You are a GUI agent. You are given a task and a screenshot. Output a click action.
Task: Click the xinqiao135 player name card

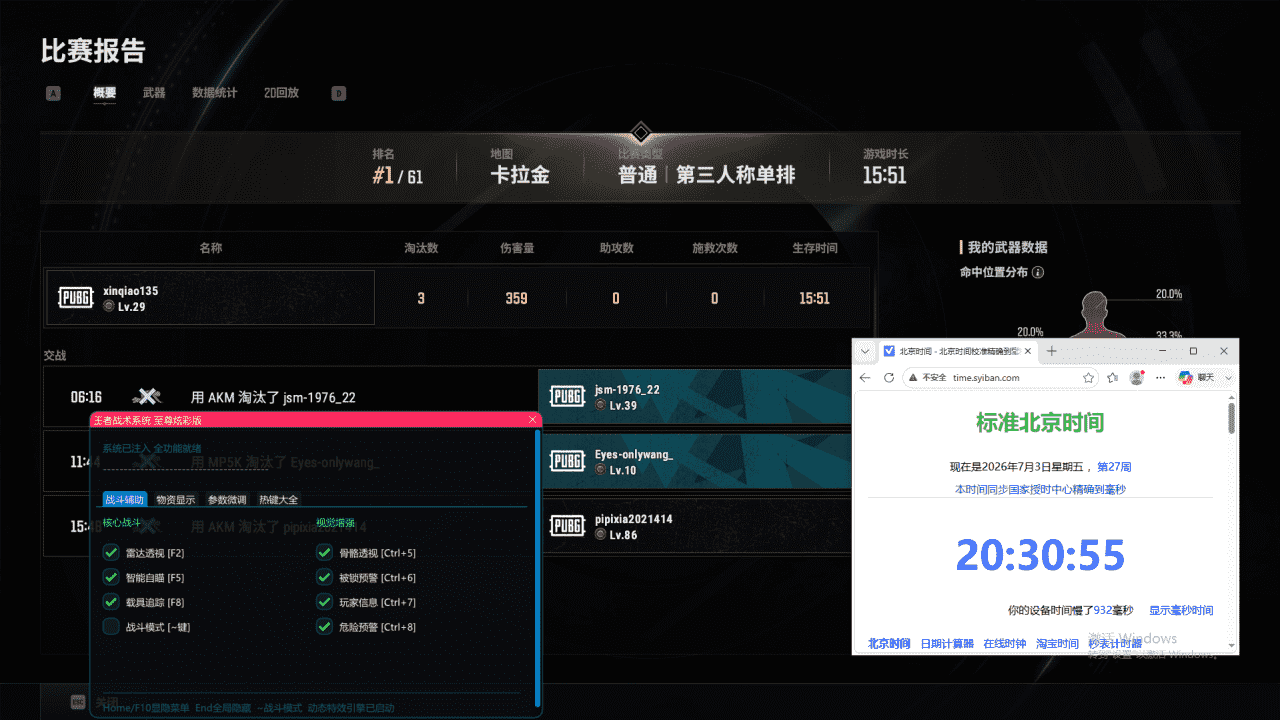click(211, 298)
